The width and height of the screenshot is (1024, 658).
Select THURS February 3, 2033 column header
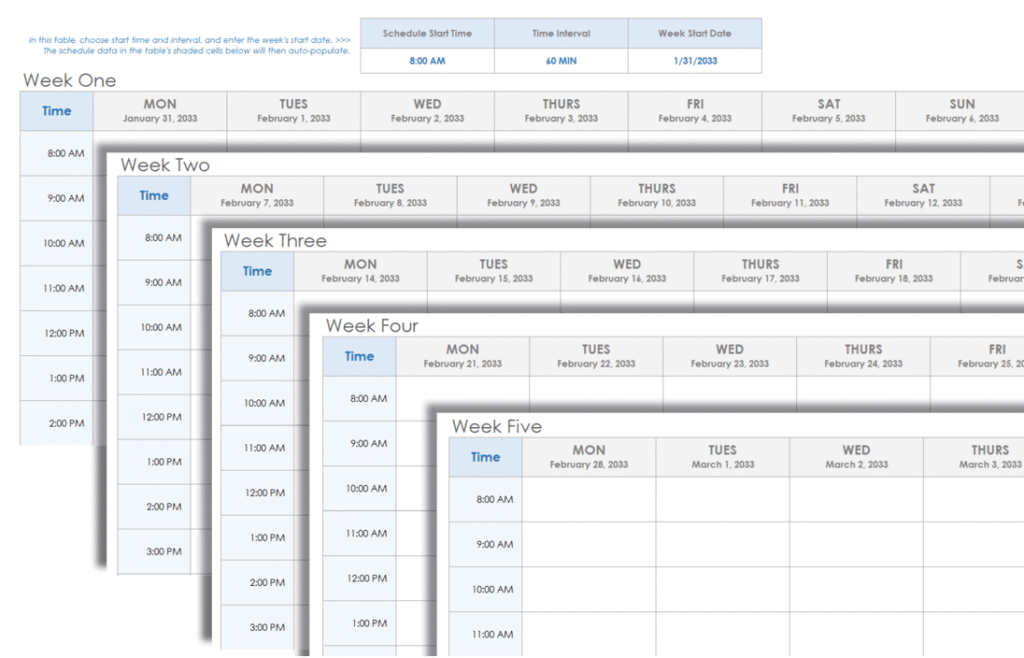pyautogui.click(x=561, y=111)
